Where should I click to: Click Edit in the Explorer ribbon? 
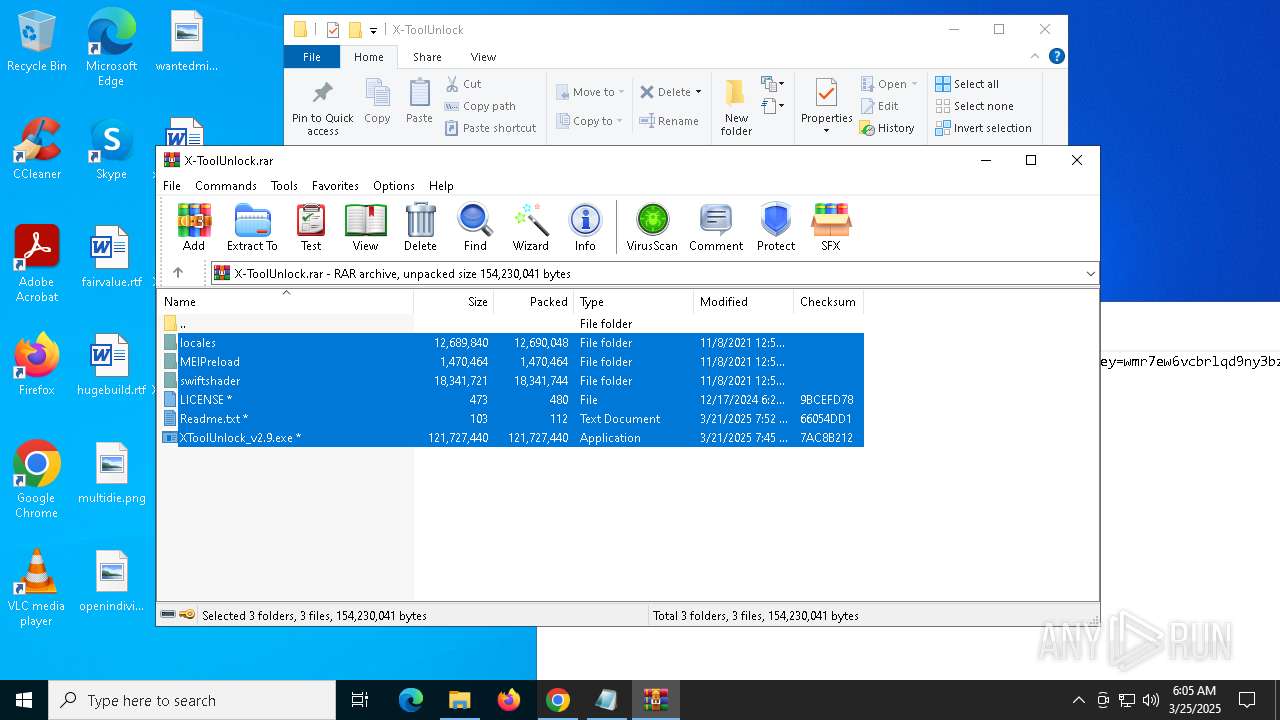click(879, 106)
